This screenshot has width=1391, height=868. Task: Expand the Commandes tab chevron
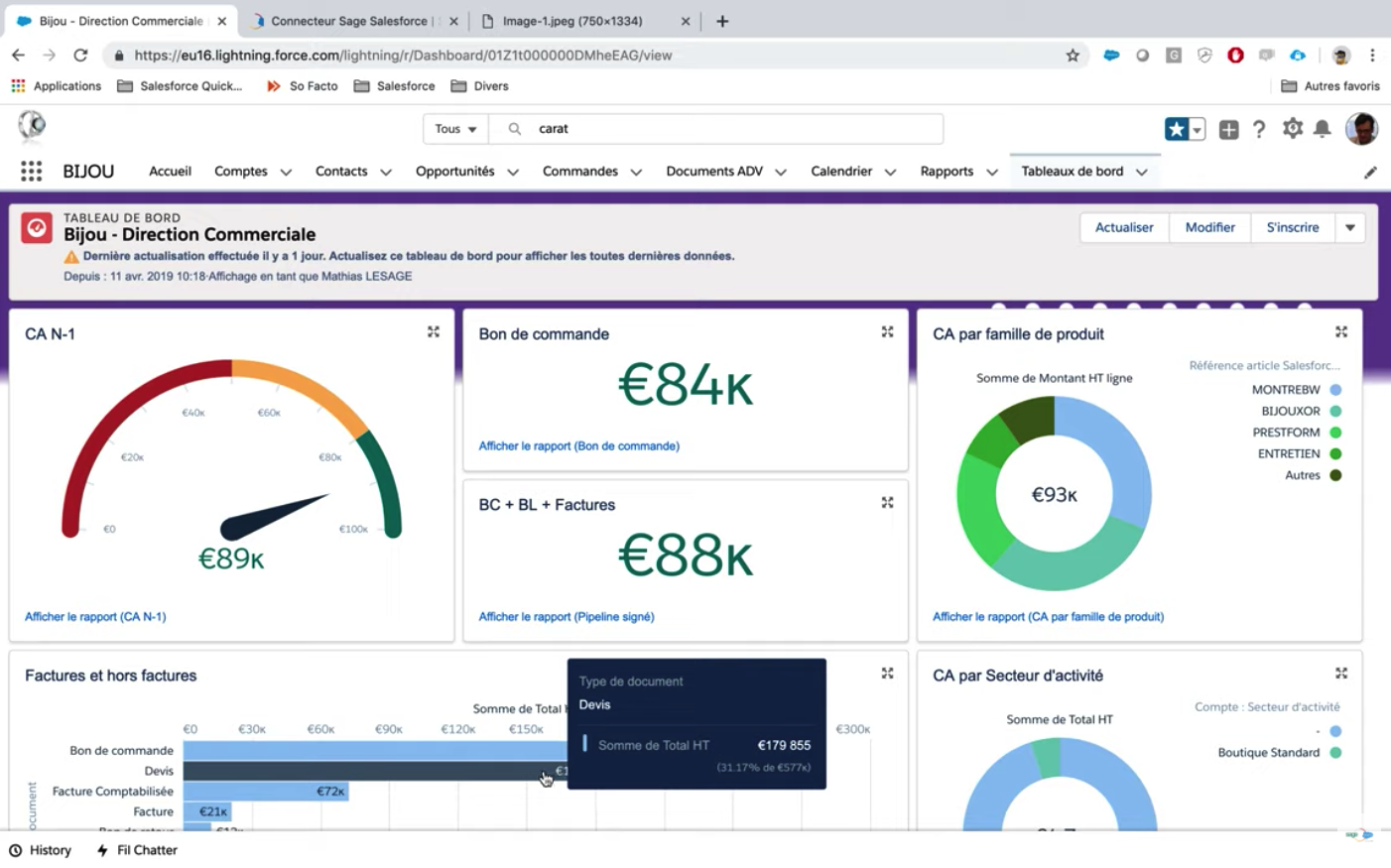tap(636, 173)
